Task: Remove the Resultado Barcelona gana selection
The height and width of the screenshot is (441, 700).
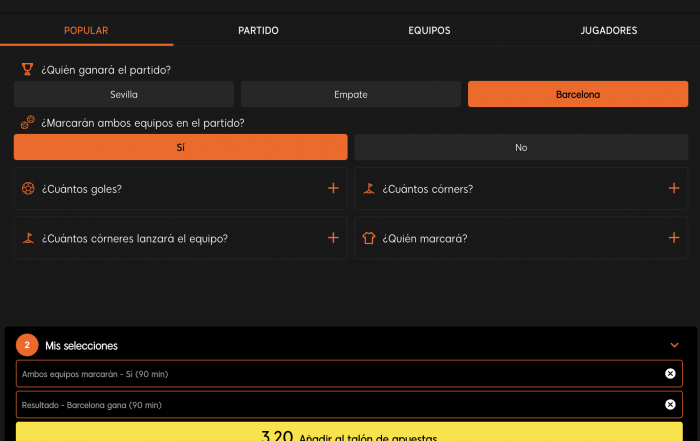Action: click(670, 404)
